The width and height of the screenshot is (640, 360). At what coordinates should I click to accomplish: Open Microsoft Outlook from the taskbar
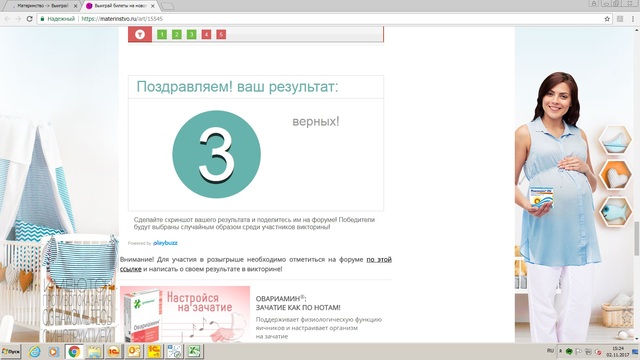click(134, 351)
